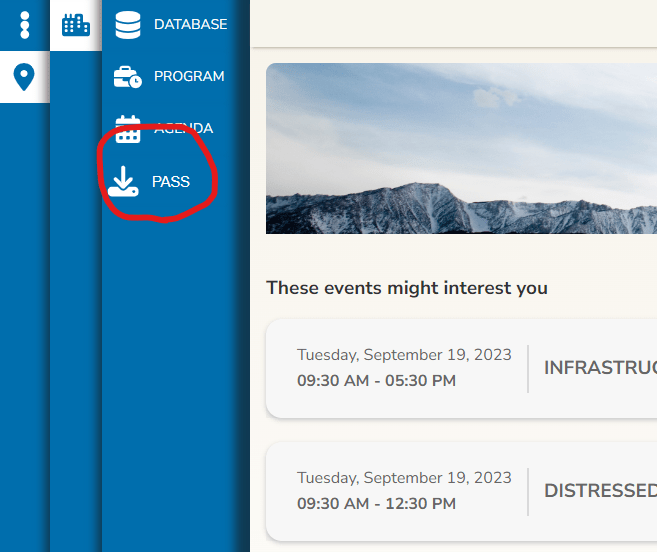Open the PROGRAM menu item
657x552 pixels.
tap(189, 76)
